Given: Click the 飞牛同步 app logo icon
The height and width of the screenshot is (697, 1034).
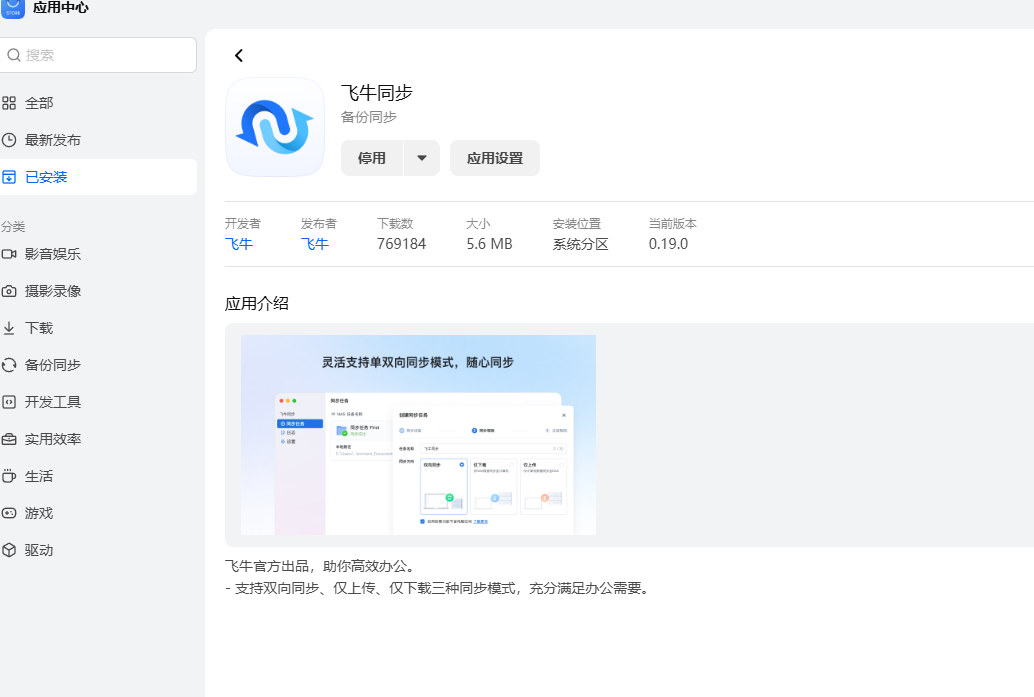Looking at the screenshot, I should coord(275,127).
